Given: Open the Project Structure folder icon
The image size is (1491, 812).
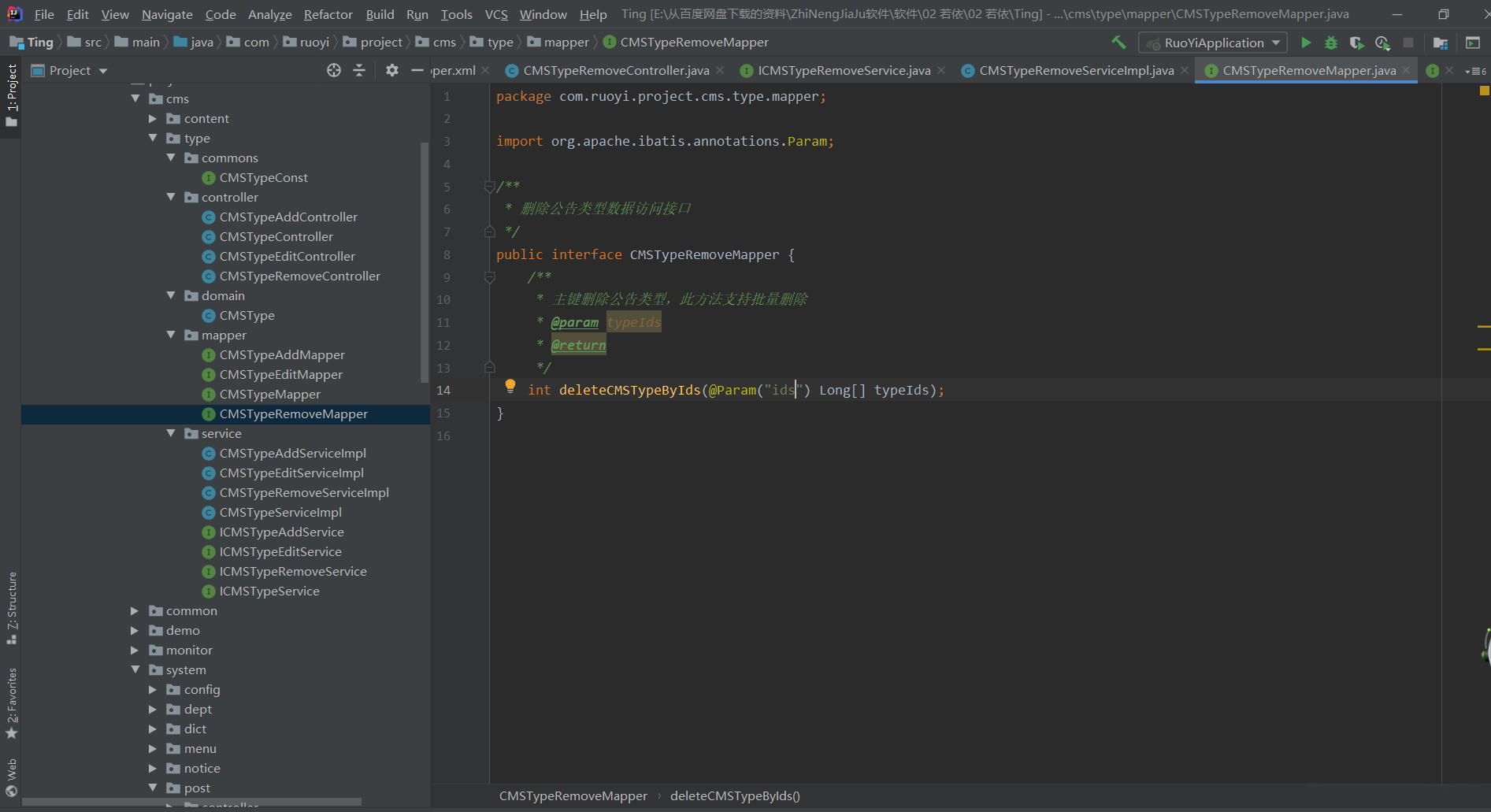Looking at the screenshot, I should click(1441, 43).
